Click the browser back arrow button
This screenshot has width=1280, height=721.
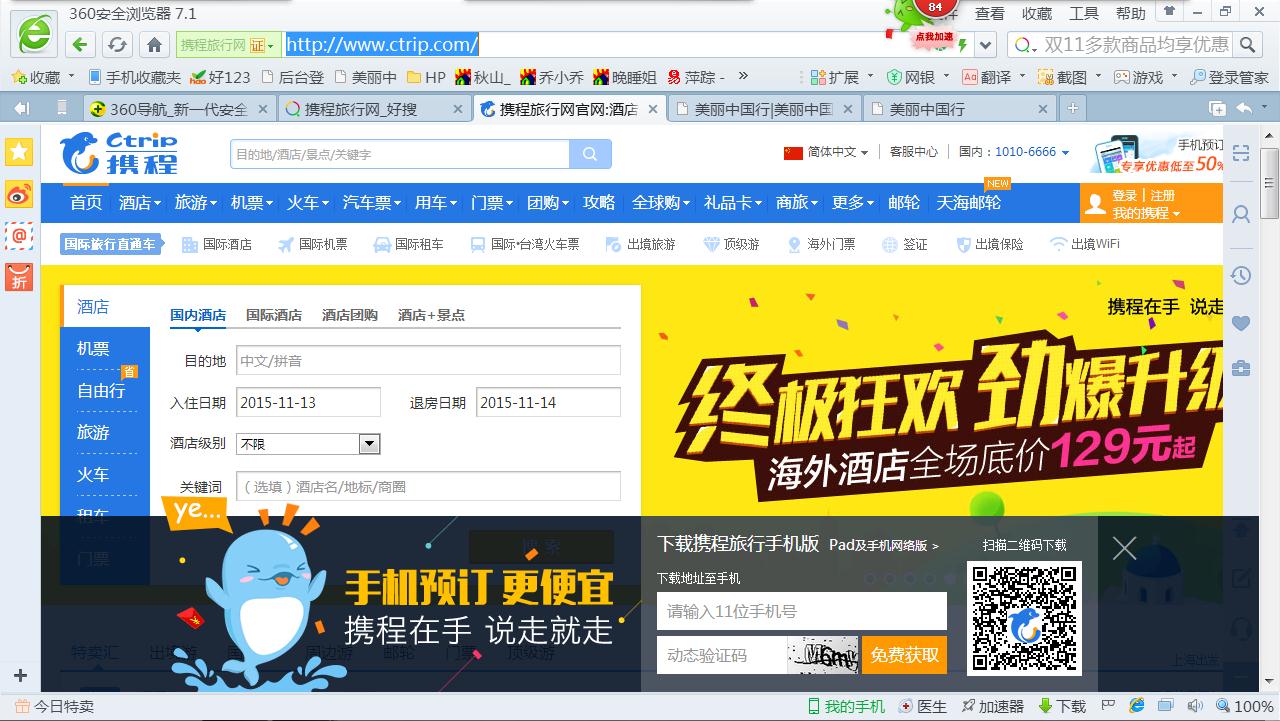click(x=81, y=44)
